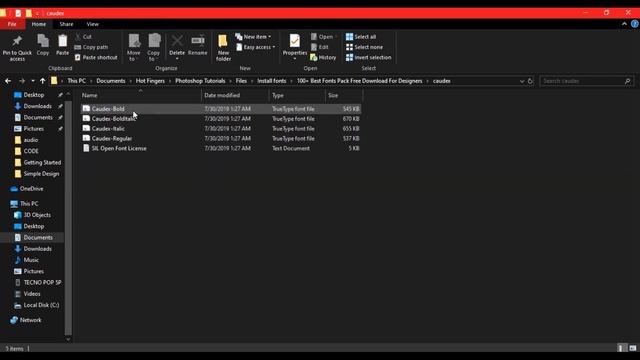This screenshot has width=640, height=360.
Task: Select SIL Open Font License file
Action: 221,148
